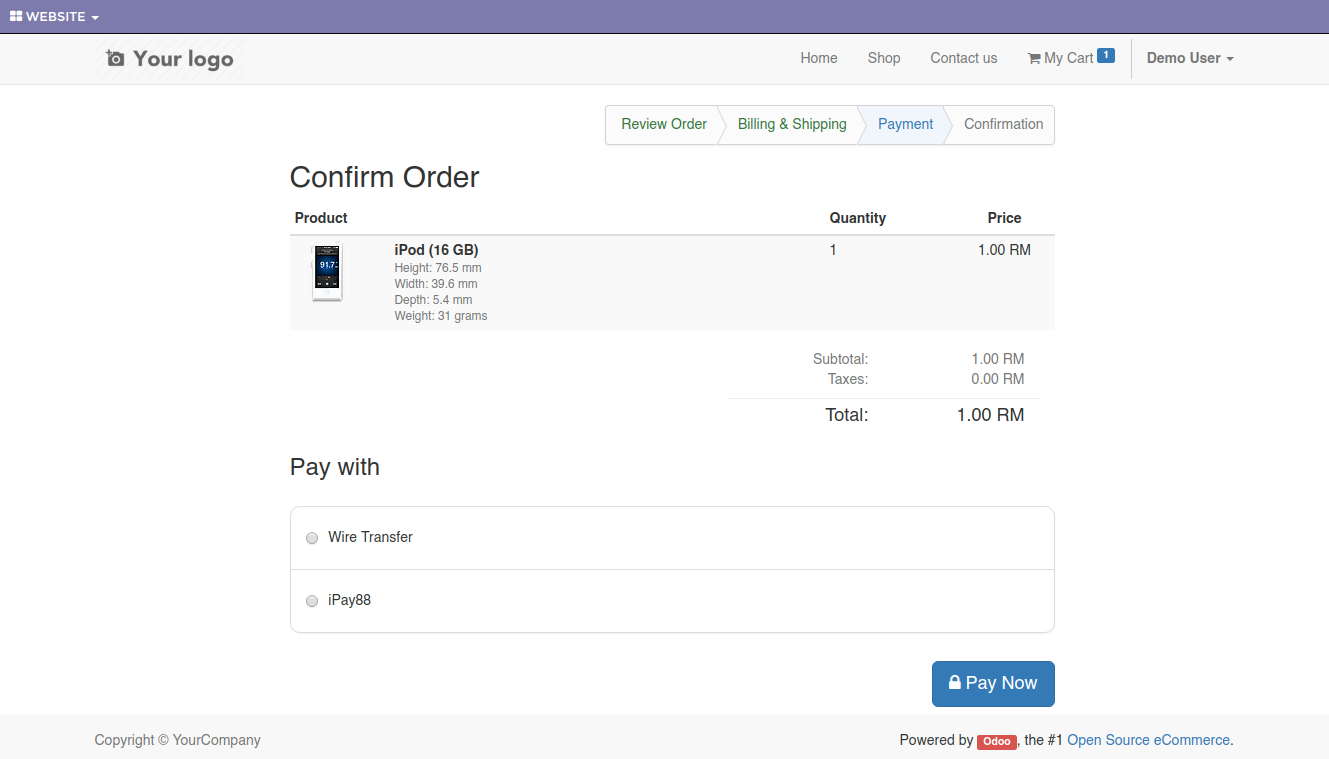
Task: Click the Weight: 31 grams text
Action: (441, 316)
